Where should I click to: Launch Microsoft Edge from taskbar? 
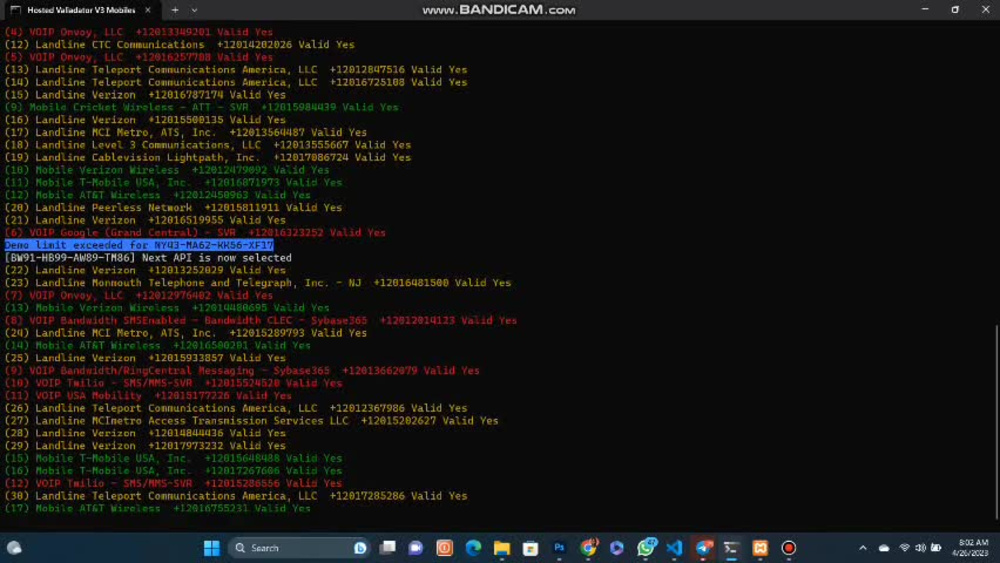pyautogui.click(x=473, y=548)
